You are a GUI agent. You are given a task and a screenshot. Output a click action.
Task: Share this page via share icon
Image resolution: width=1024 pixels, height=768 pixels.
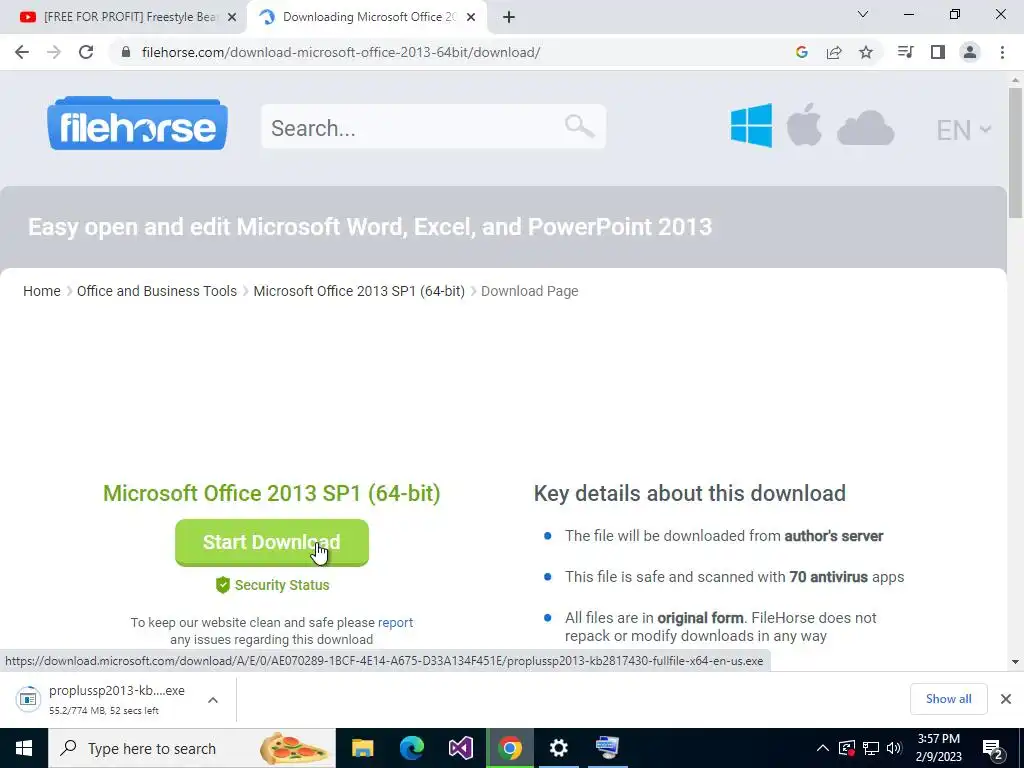833,52
